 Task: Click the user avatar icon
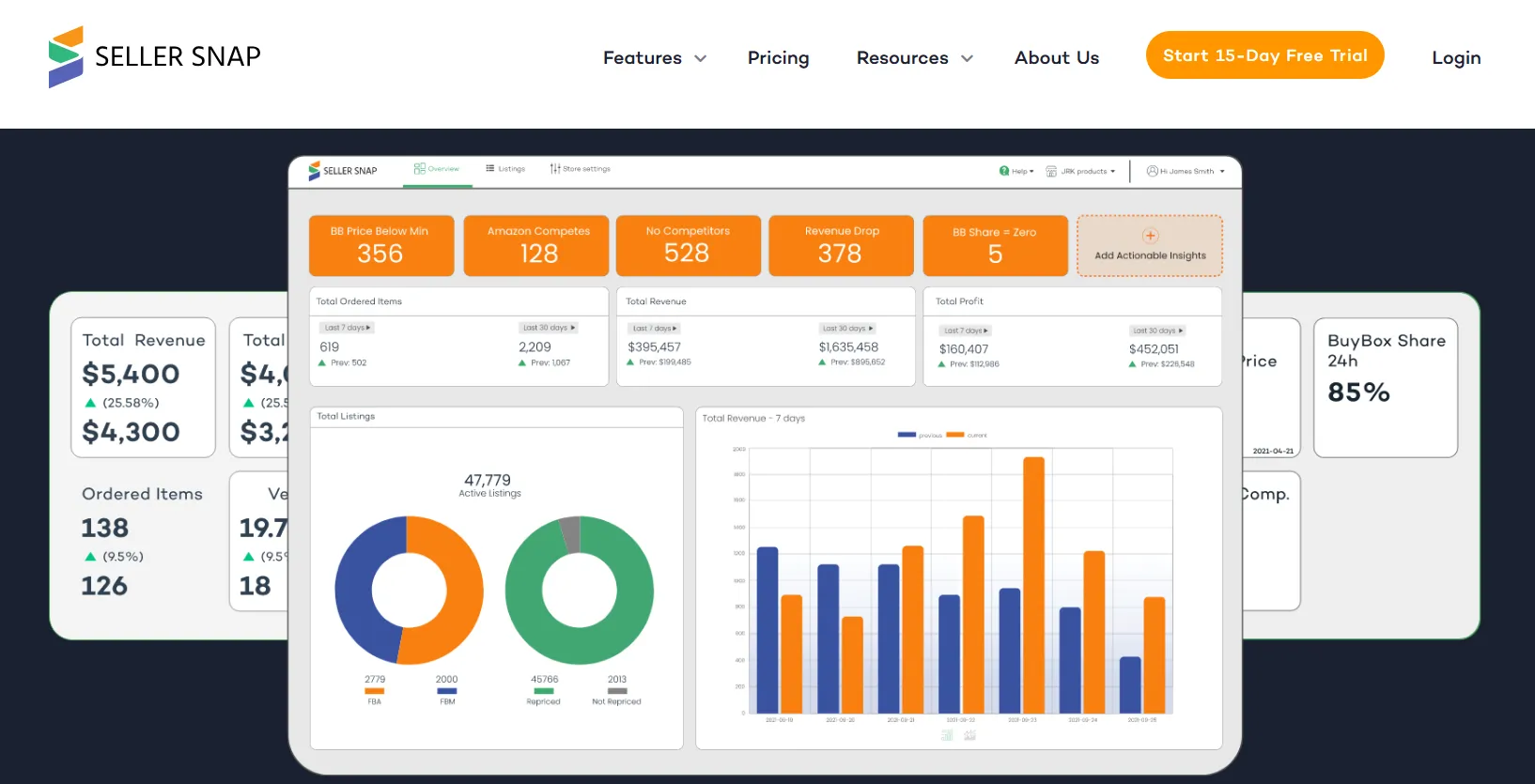(x=1152, y=171)
